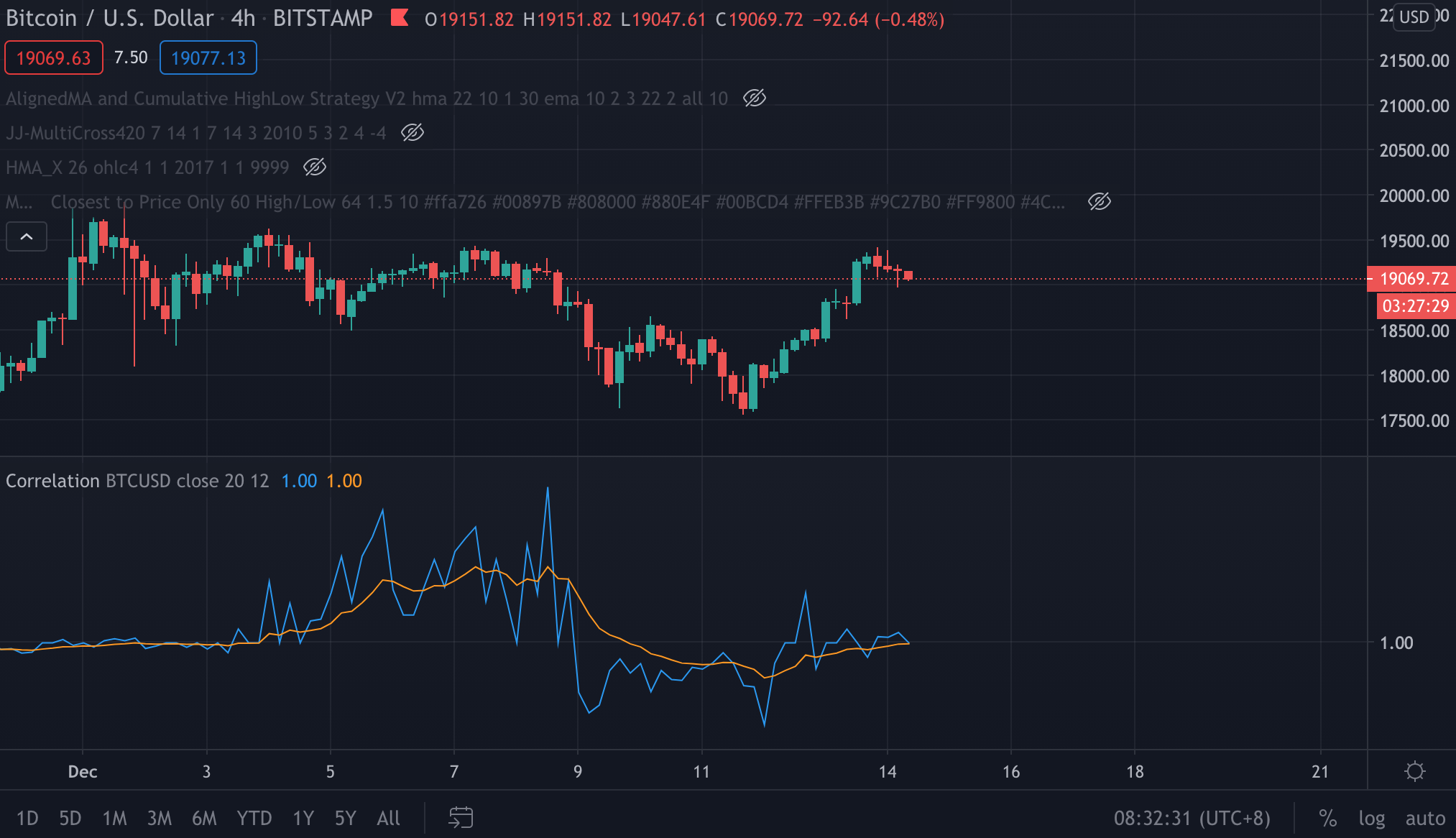Select the All time range
Viewport: 1456px width, 838px height.
tap(388, 818)
